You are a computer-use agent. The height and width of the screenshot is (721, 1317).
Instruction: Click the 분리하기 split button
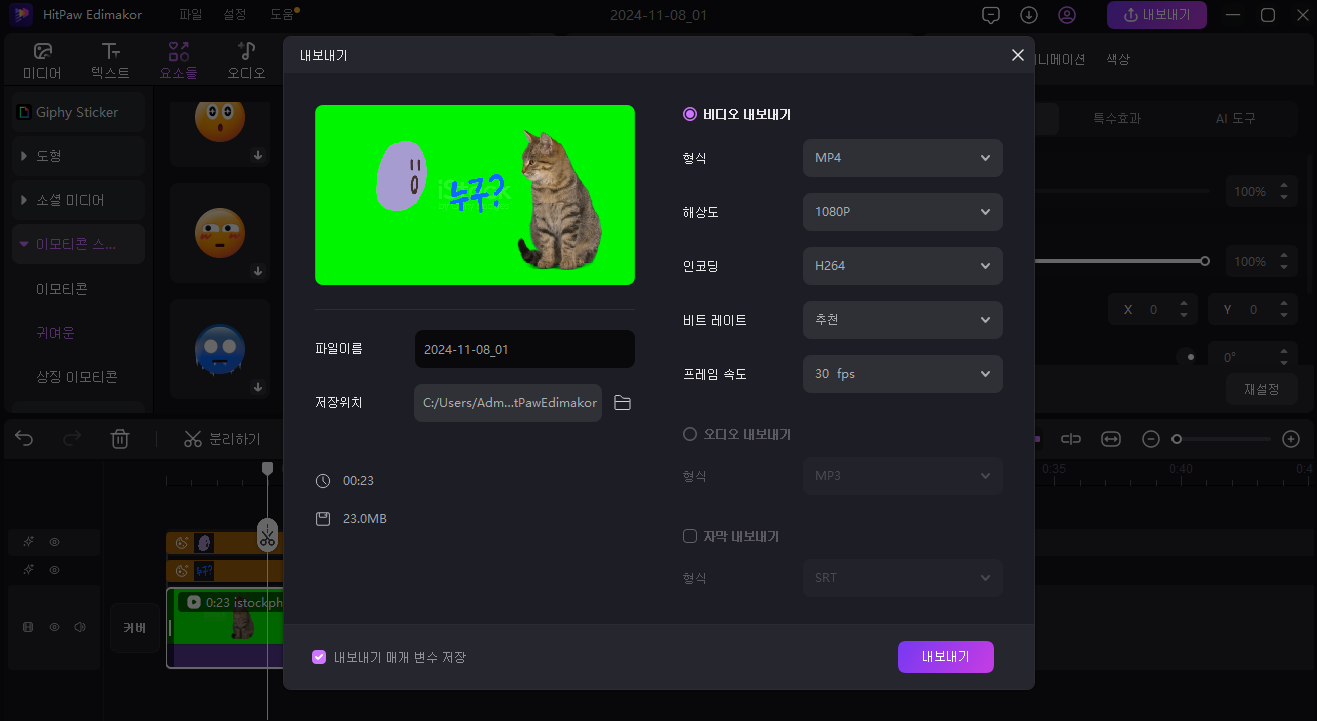click(222, 439)
